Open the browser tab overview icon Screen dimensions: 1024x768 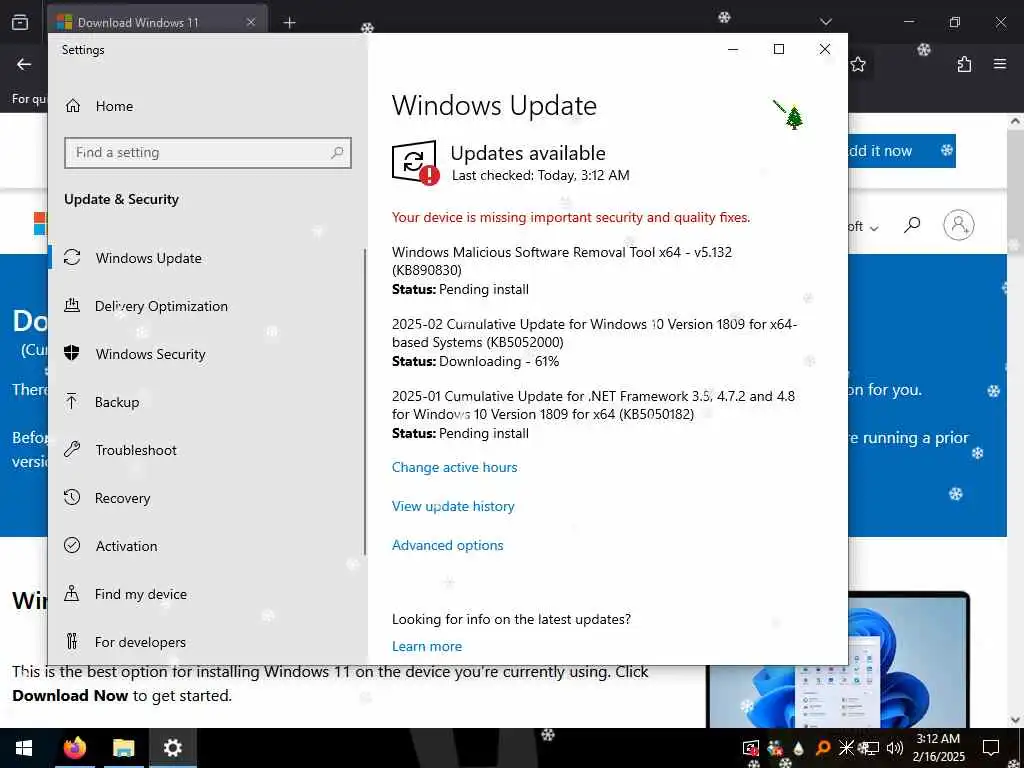tap(20, 23)
